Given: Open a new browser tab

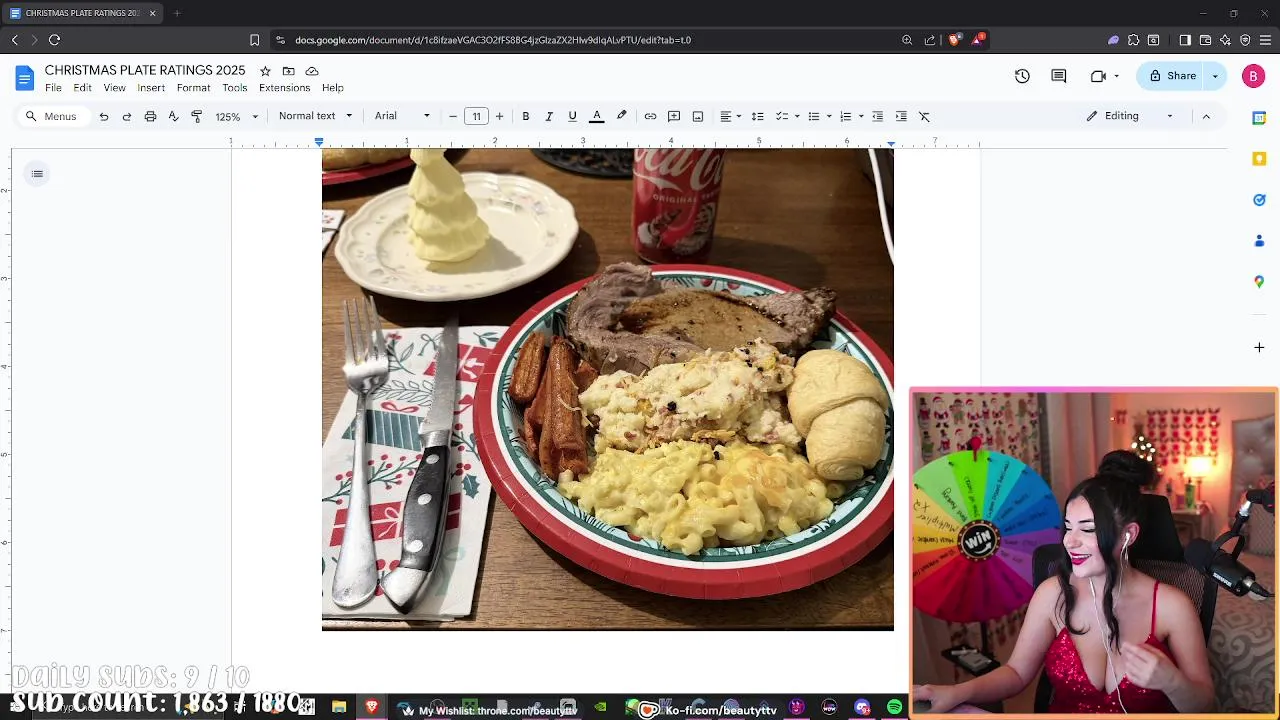Looking at the screenshot, I should click(x=176, y=13).
